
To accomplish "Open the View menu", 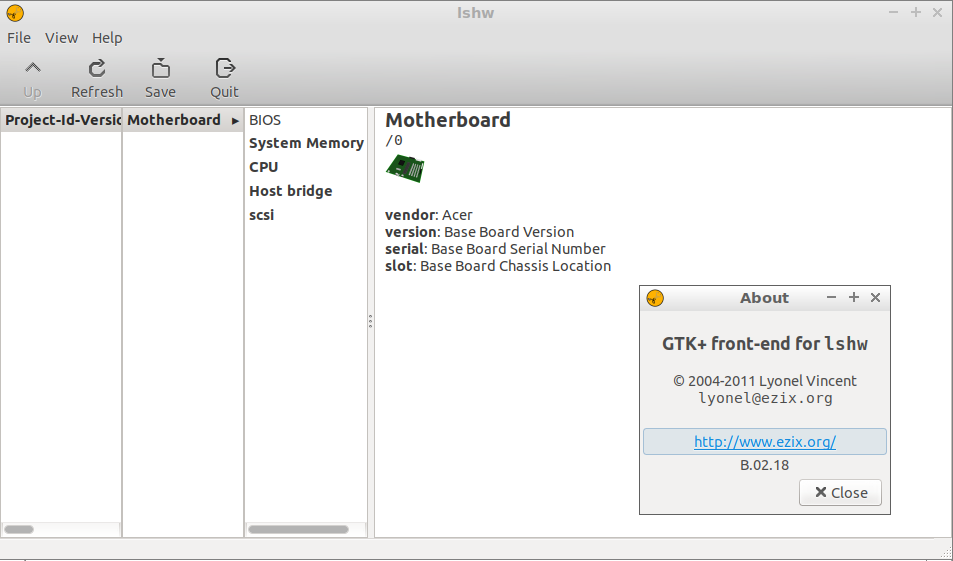I will coord(61,38).
